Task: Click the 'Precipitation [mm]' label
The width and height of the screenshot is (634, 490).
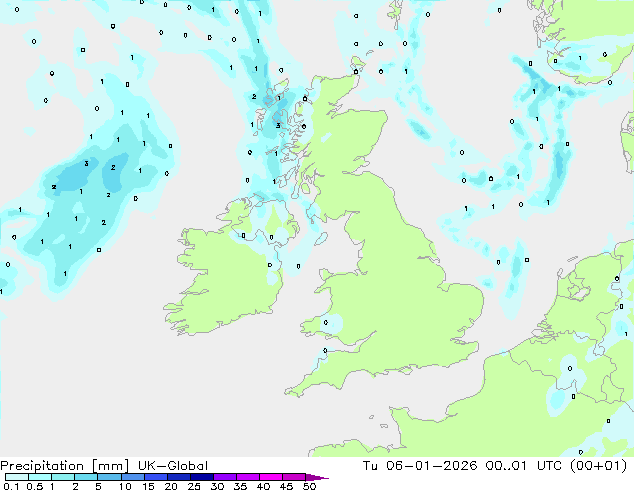Action: 65,466
